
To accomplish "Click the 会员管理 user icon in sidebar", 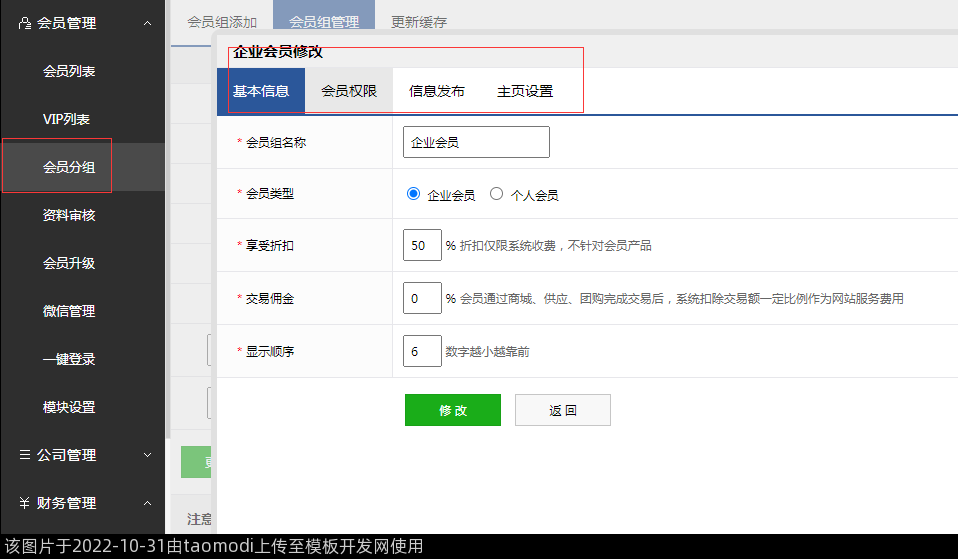I will coord(25,23).
